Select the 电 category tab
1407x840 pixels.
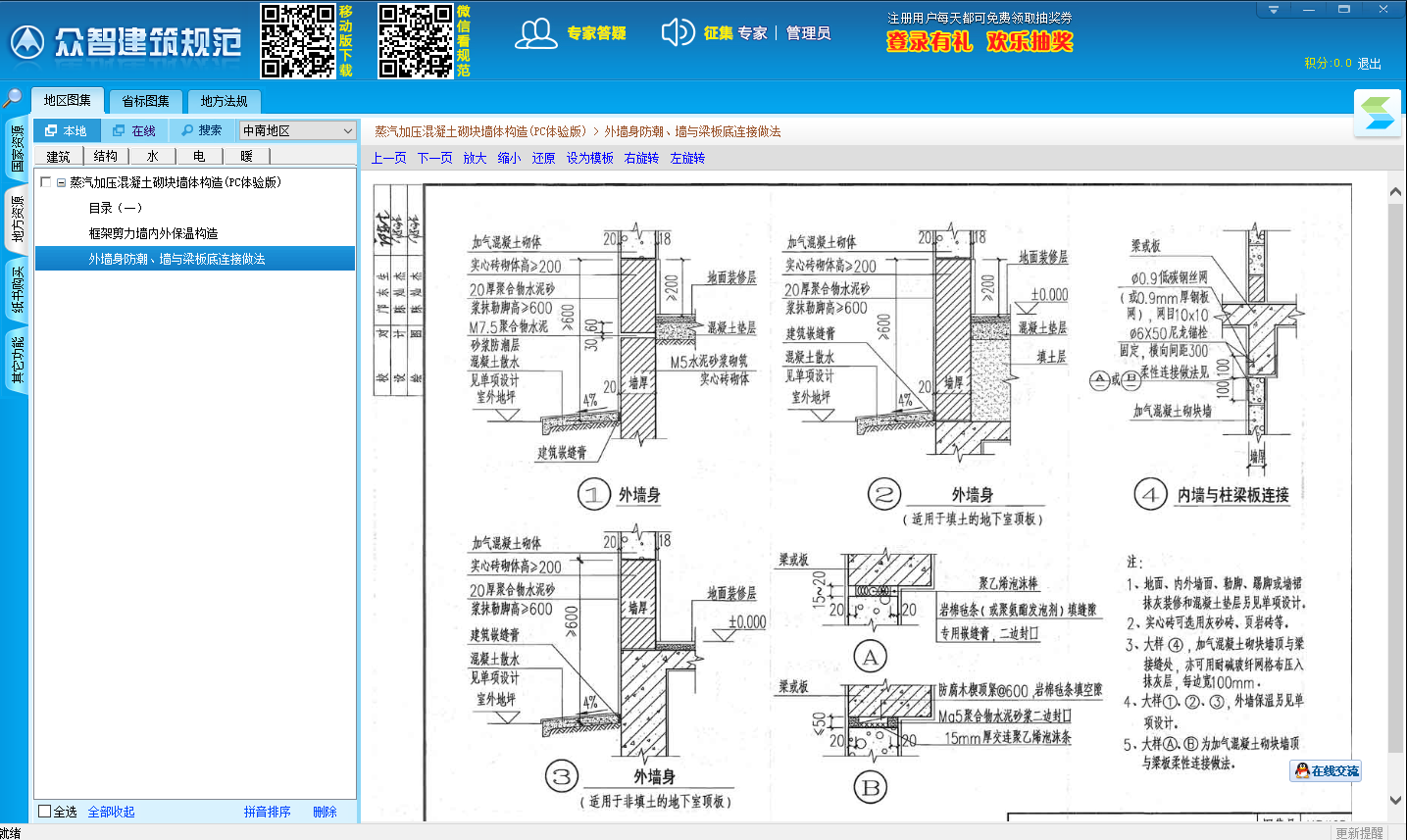(199, 156)
